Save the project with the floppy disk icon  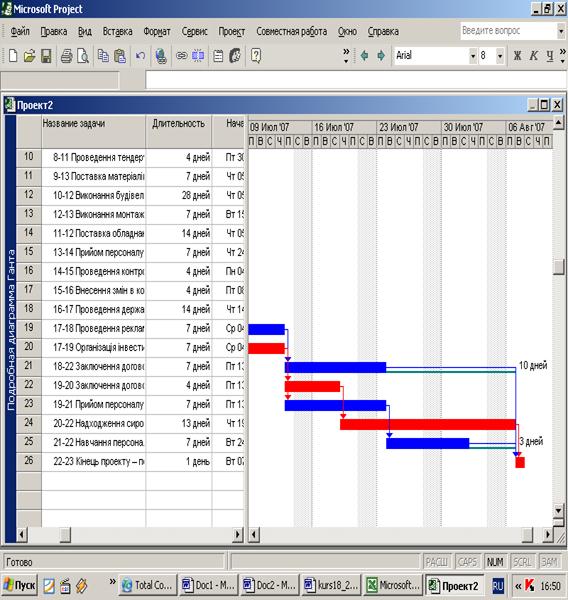[x=46, y=56]
